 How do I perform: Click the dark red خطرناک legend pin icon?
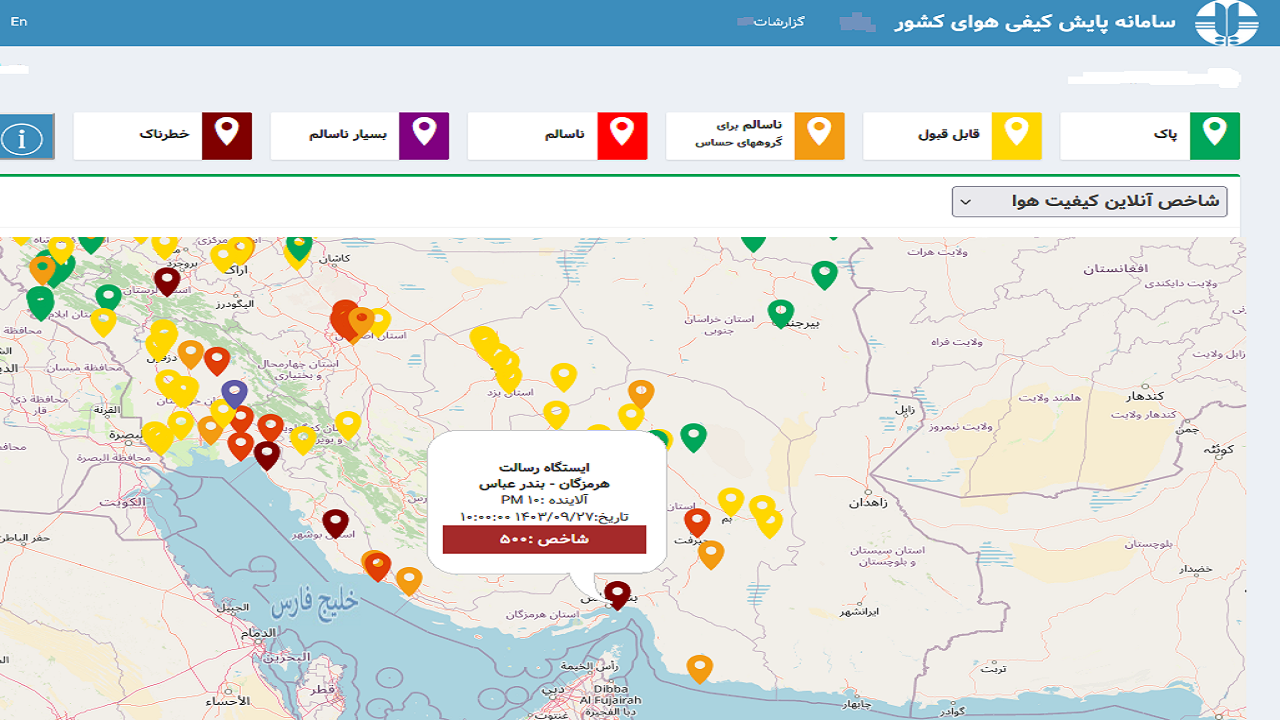(x=227, y=136)
